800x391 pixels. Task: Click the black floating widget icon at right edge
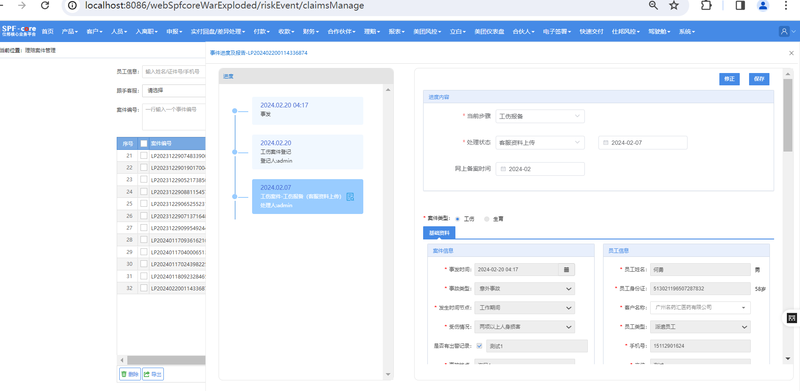click(792, 318)
